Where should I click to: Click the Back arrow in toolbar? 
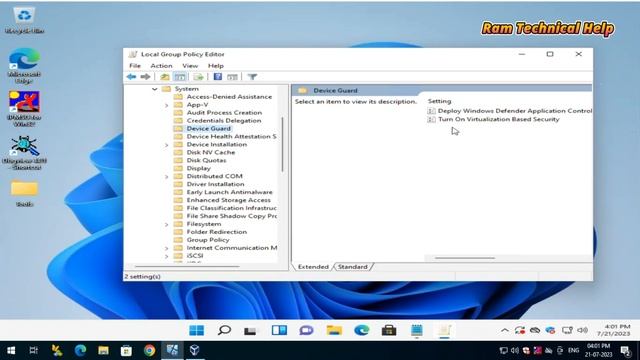131,77
